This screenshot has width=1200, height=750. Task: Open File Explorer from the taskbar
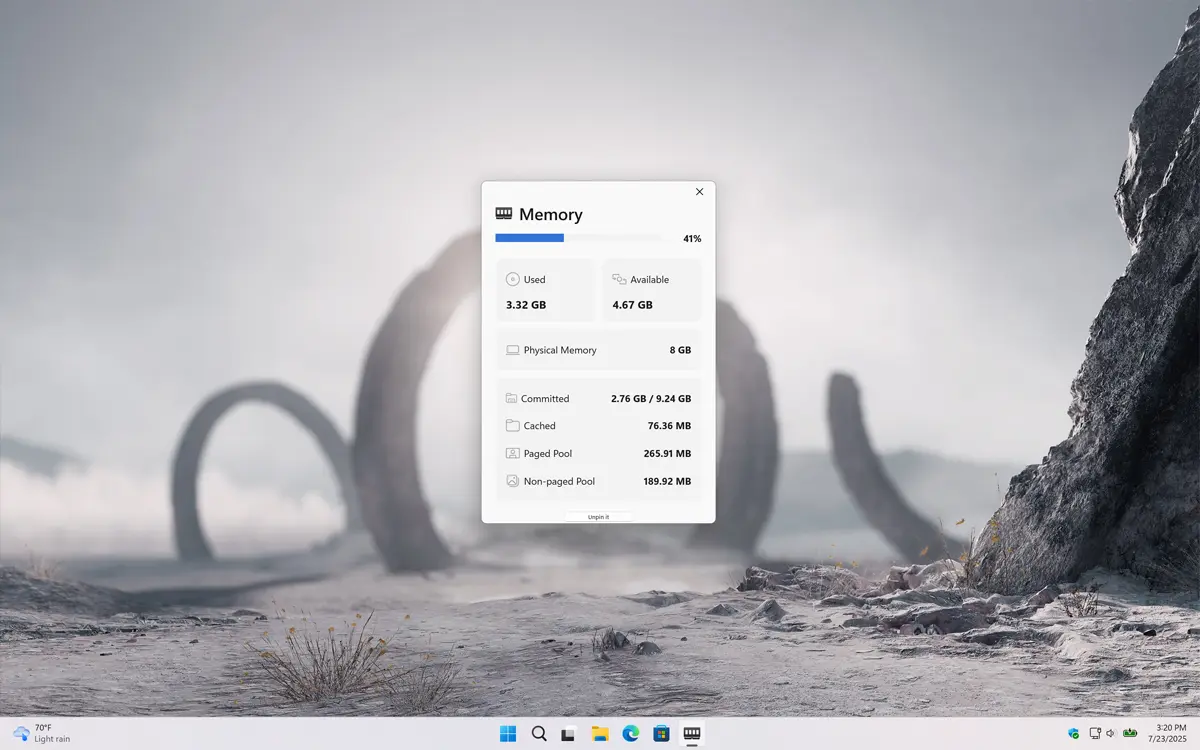[x=600, y=734]
